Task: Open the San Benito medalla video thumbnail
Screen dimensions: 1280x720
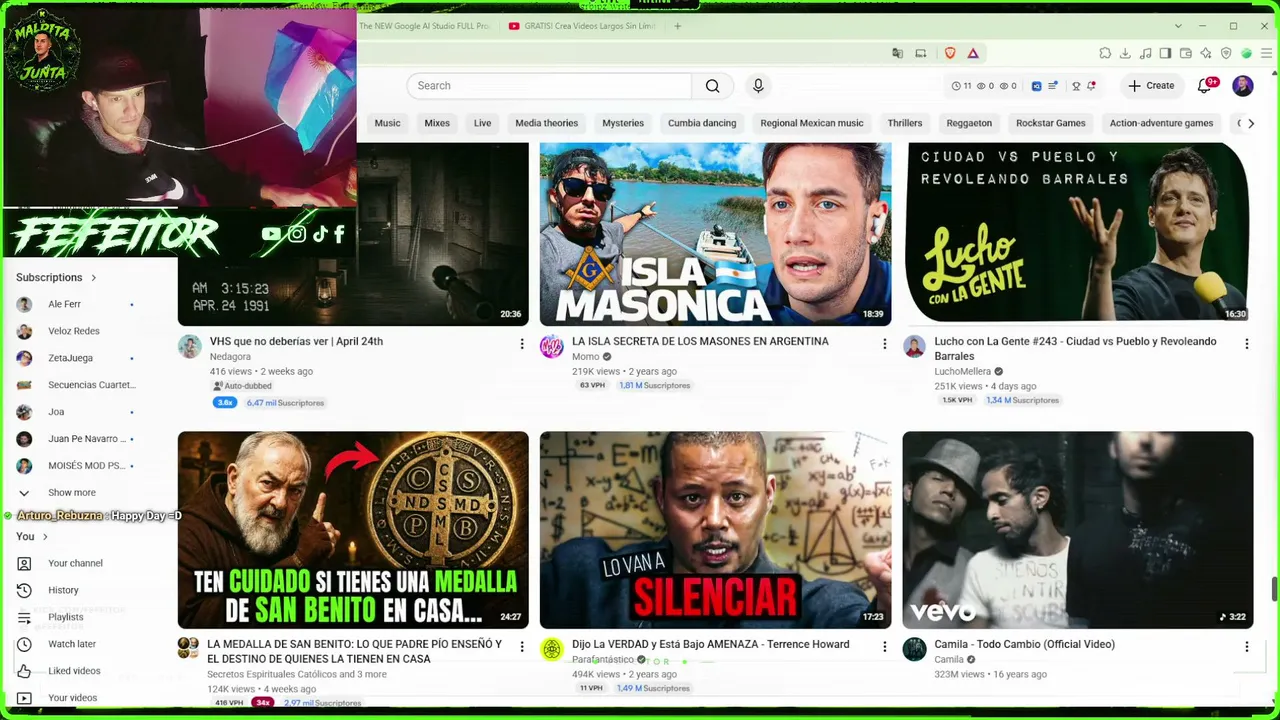Action: click(x=353, y=530)
